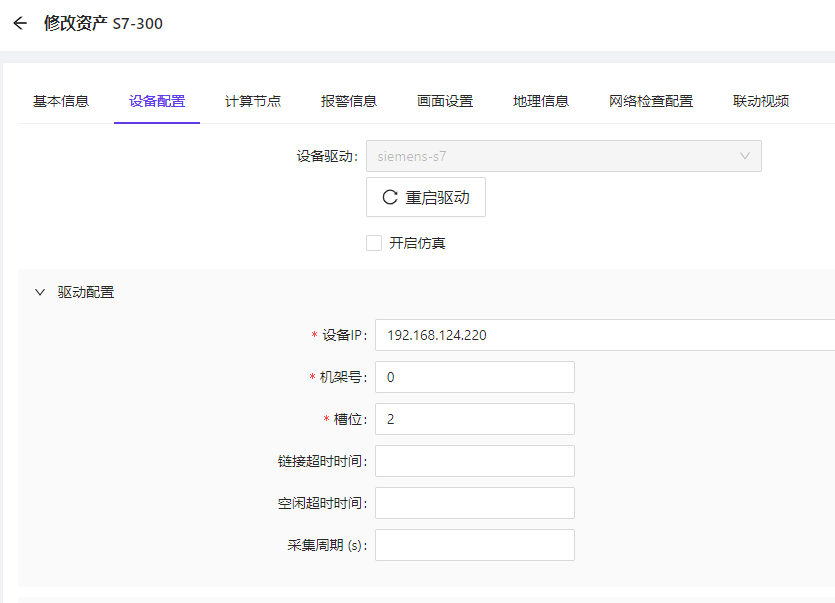Focus the 空闲超时时间 input field
Image resolution: width=835 pixels, height=603 pixels.
pos(475,503)
